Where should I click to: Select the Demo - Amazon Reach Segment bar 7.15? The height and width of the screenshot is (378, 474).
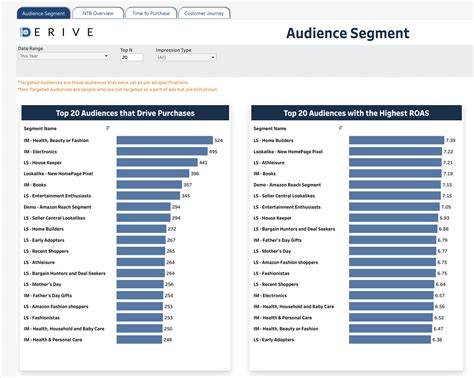coord(395,185)
